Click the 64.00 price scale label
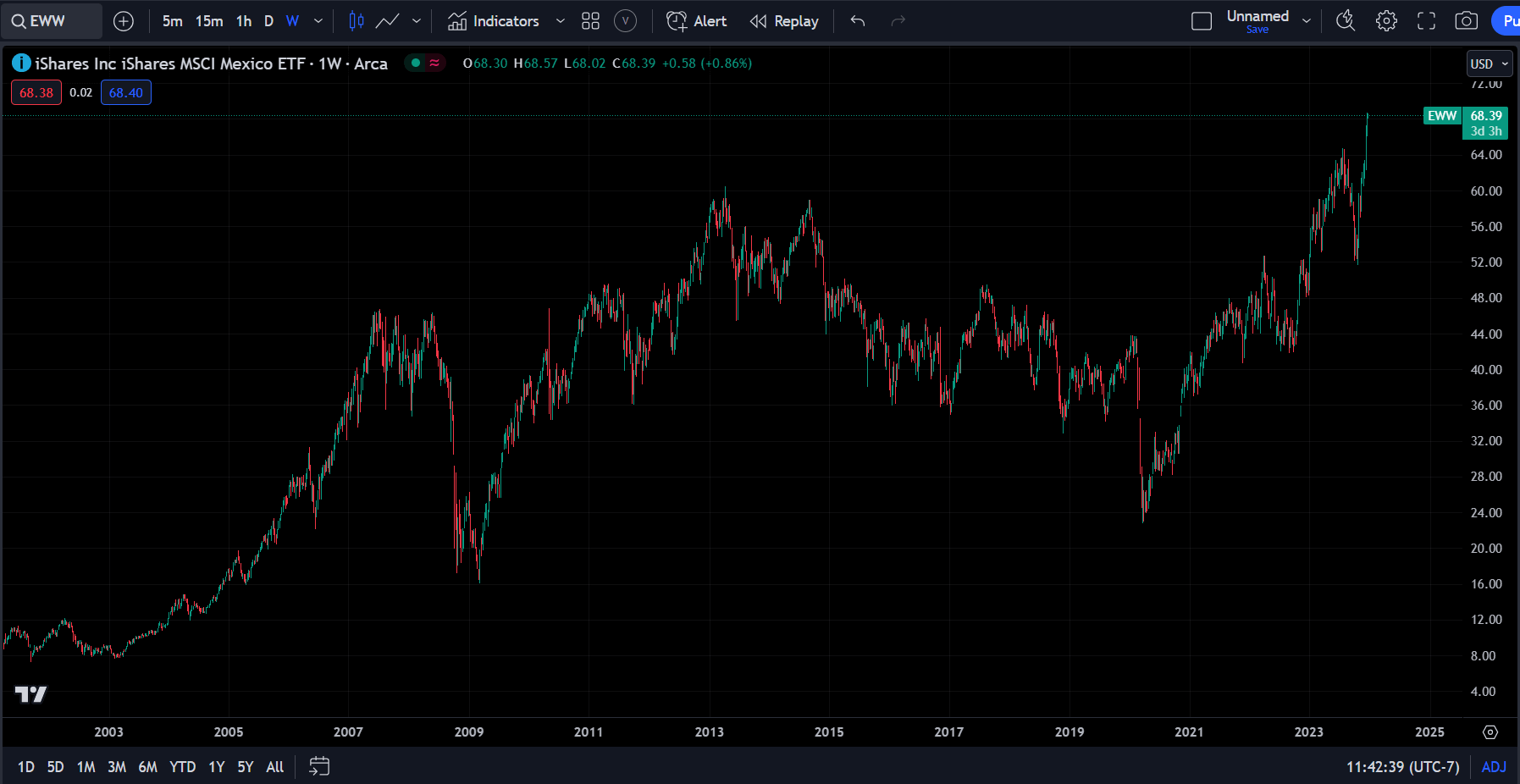Image resolution: width=1520 pixels, height=784 pixels. pyautogui.click(x=1486, y=155)
